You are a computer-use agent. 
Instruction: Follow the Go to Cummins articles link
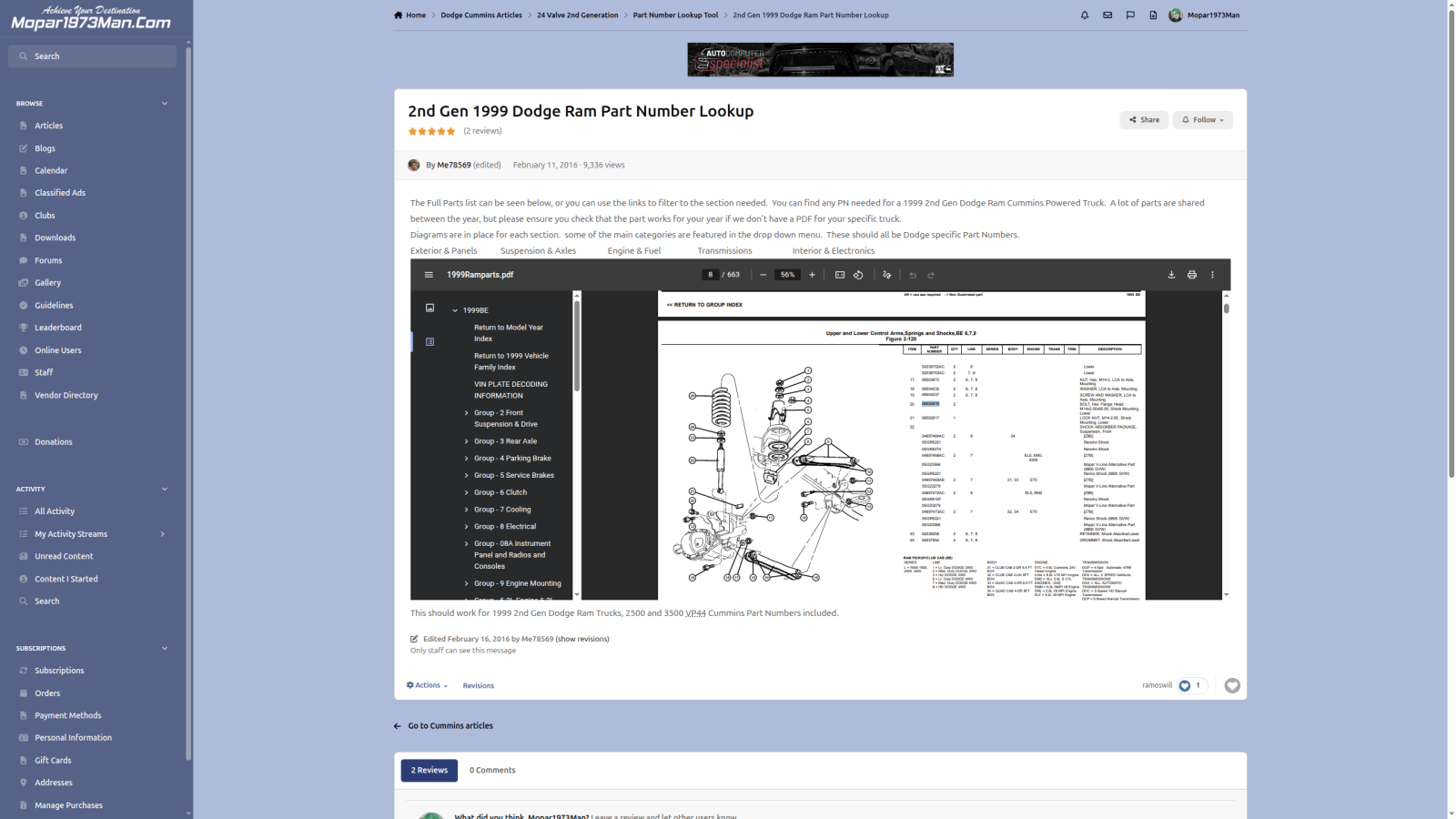[x=450, y=726]
